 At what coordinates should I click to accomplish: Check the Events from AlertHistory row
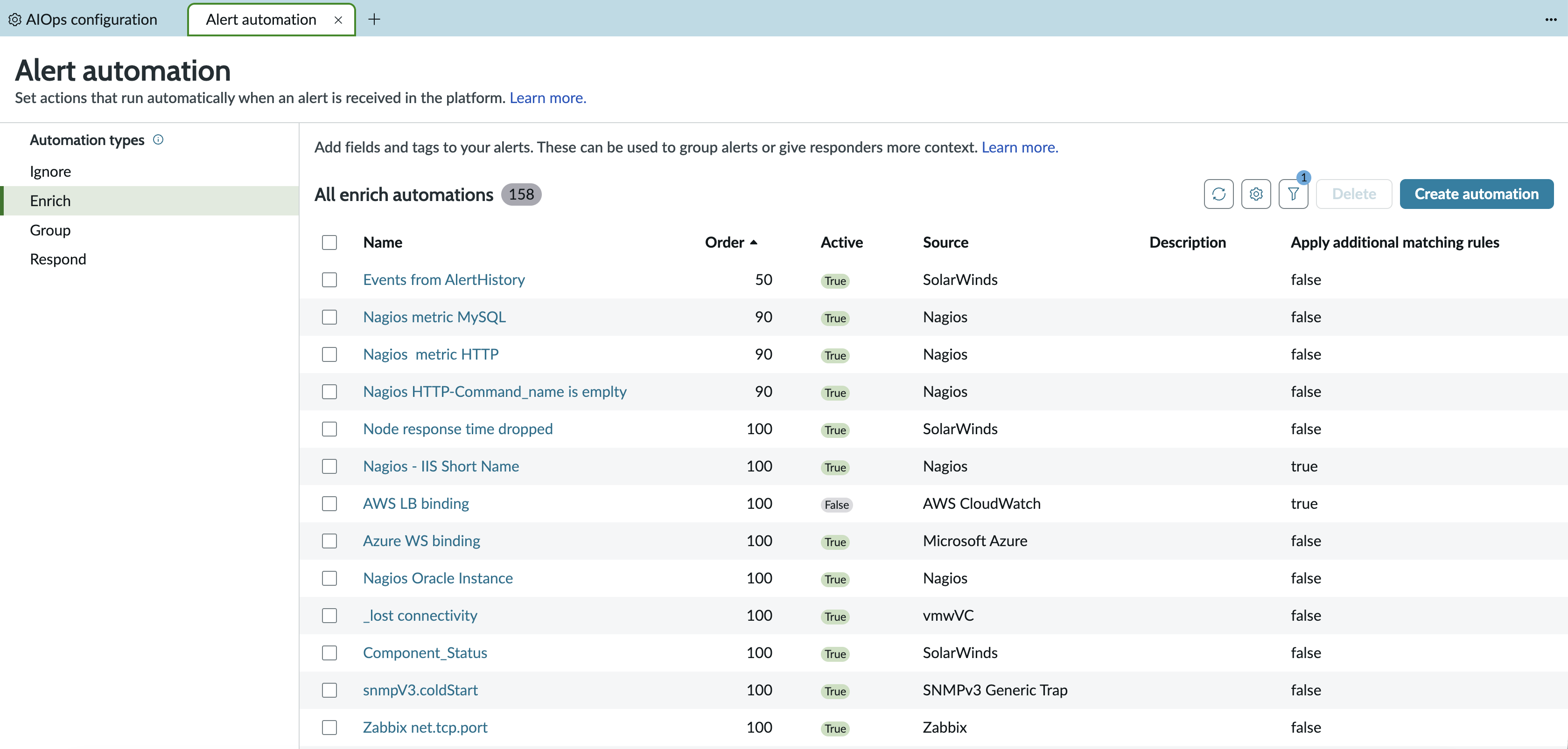329,280
